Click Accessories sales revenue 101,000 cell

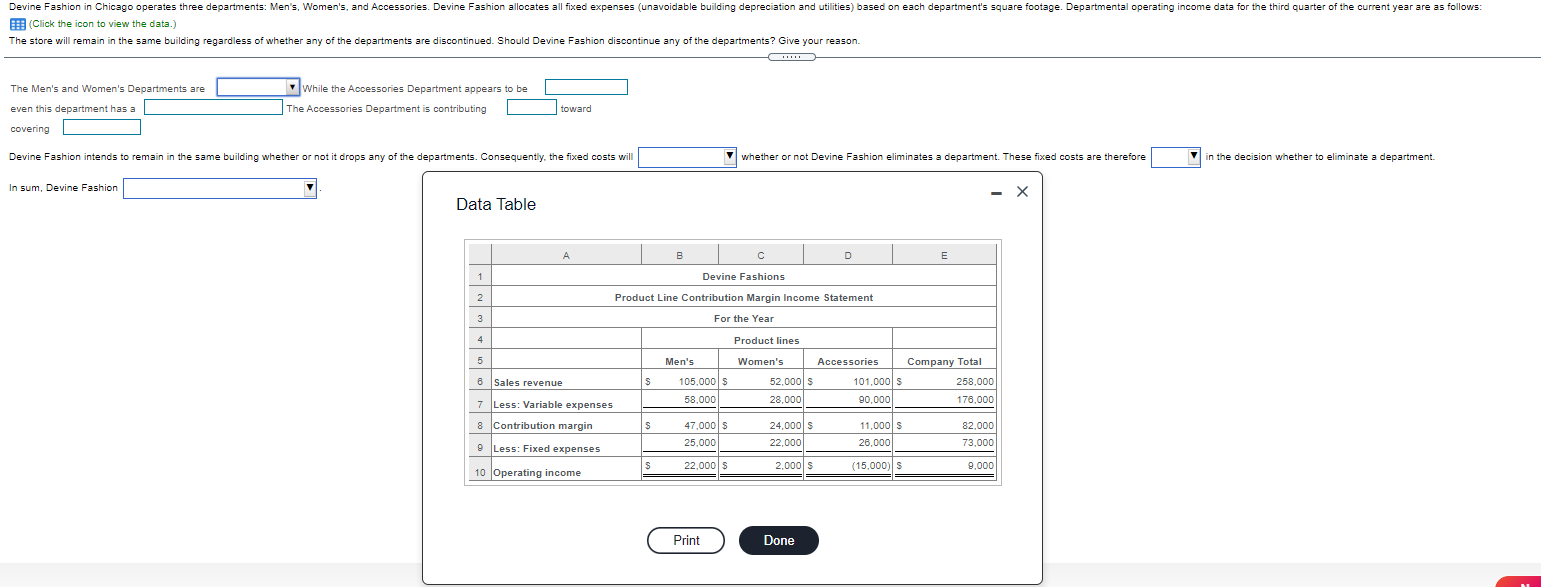[848, 382]
